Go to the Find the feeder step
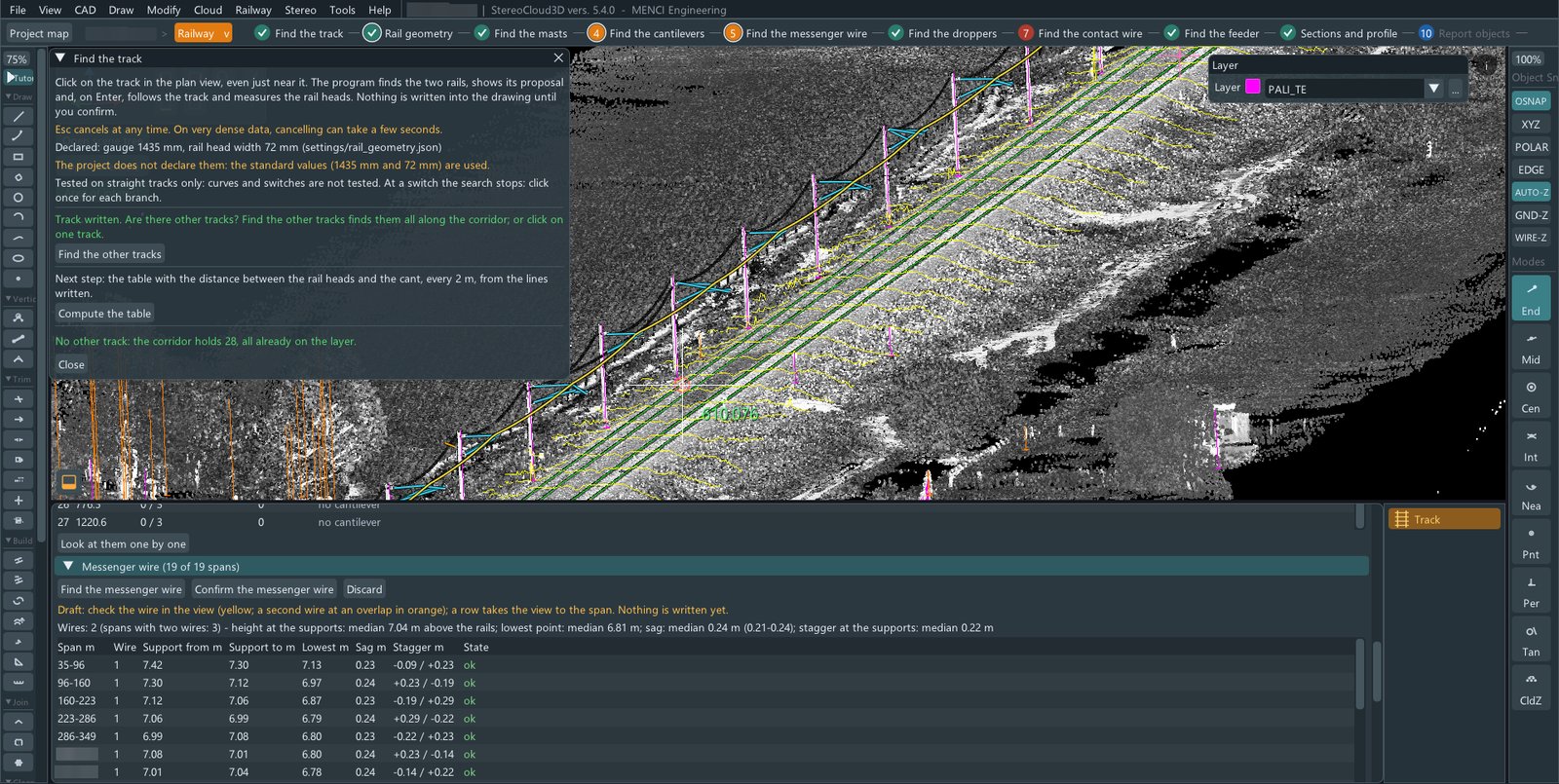This screenshot has height=784, width=1559. point(1211,33)
